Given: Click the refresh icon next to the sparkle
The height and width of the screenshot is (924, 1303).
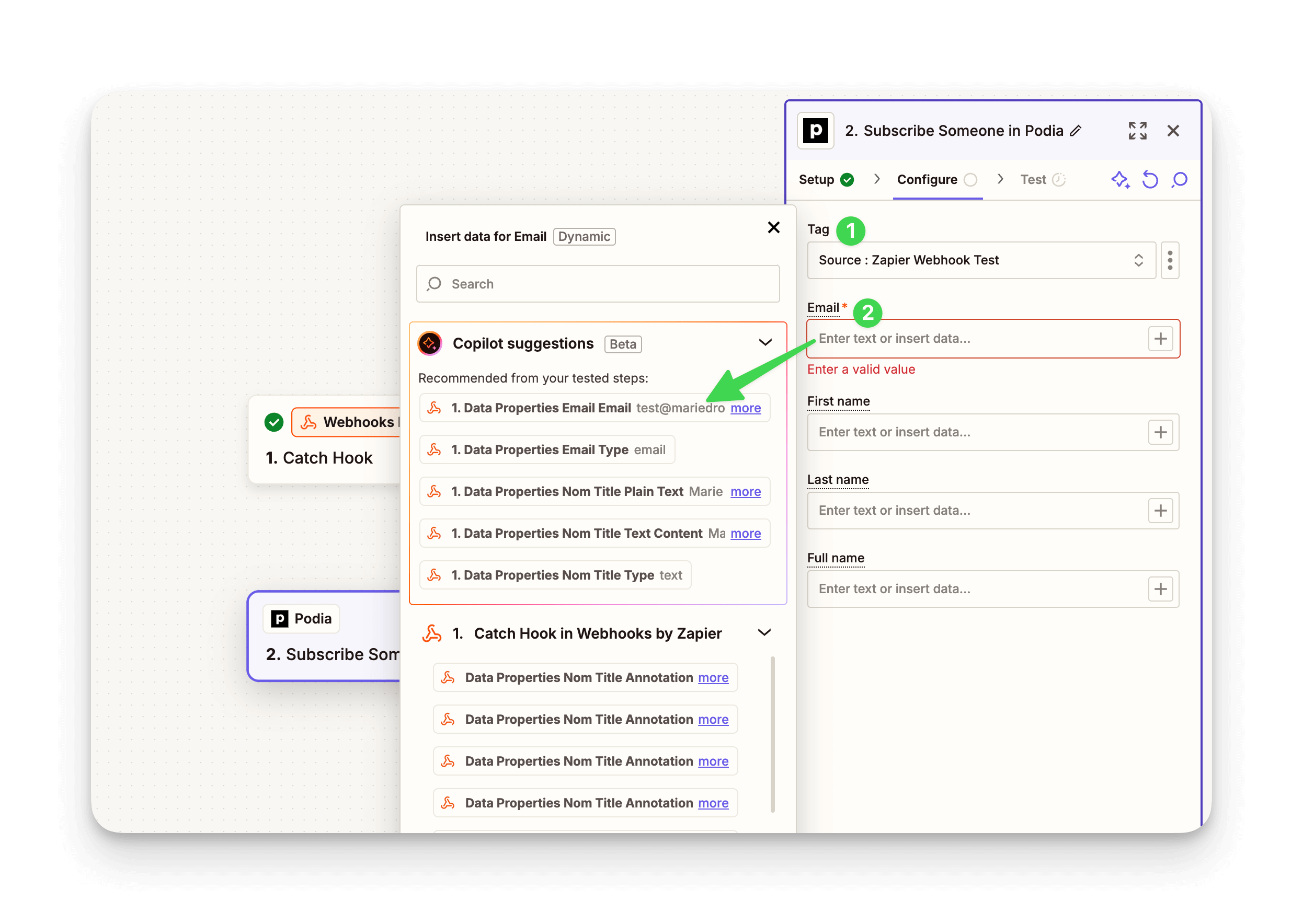Looking at the screenshot, I should (1150, 180).
